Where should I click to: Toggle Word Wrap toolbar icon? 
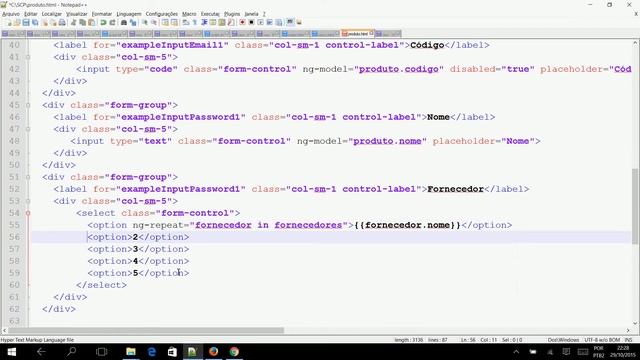tap(186, 22)
